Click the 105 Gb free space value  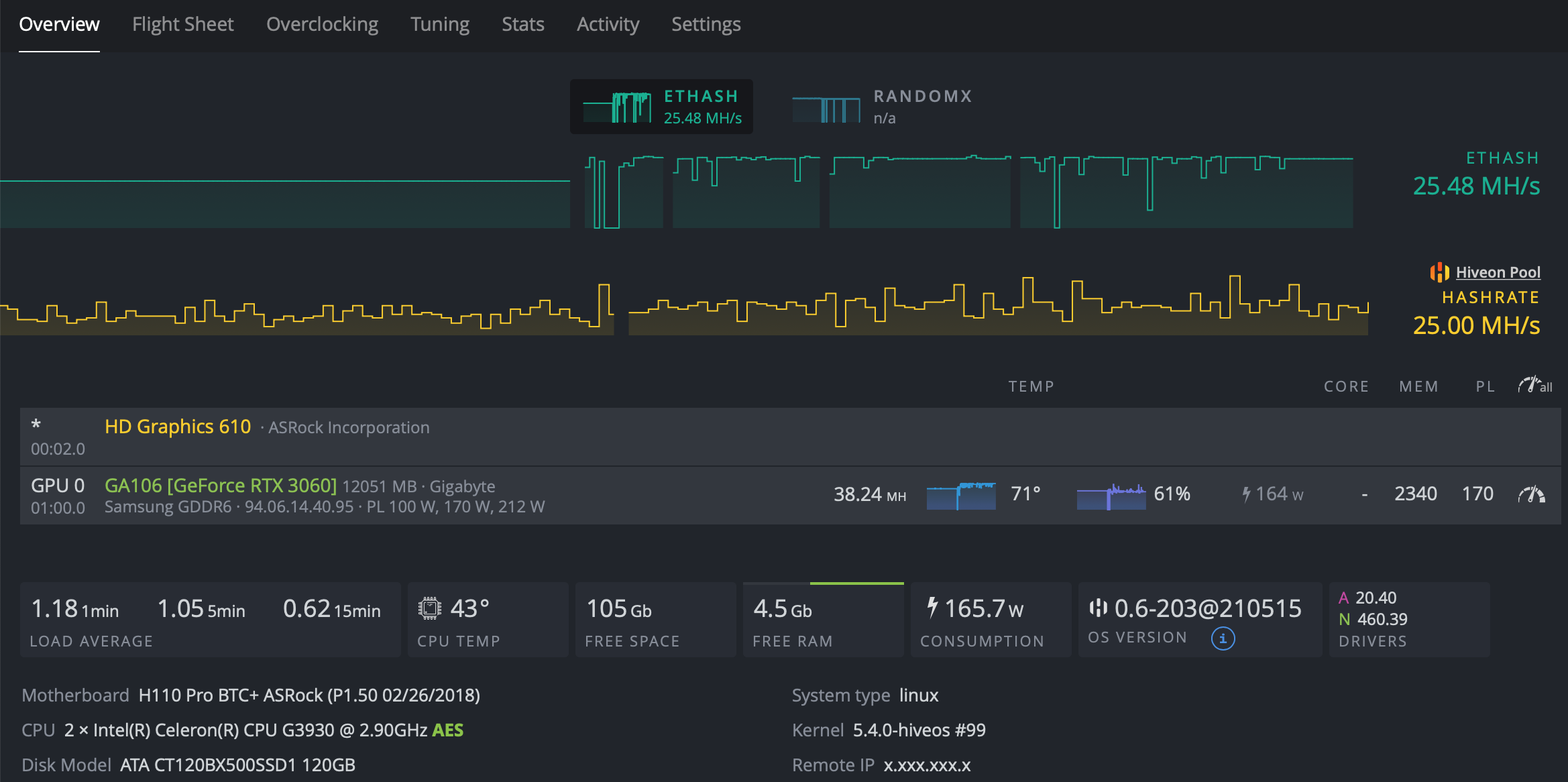pyautogui.click(x=619, y=609)
